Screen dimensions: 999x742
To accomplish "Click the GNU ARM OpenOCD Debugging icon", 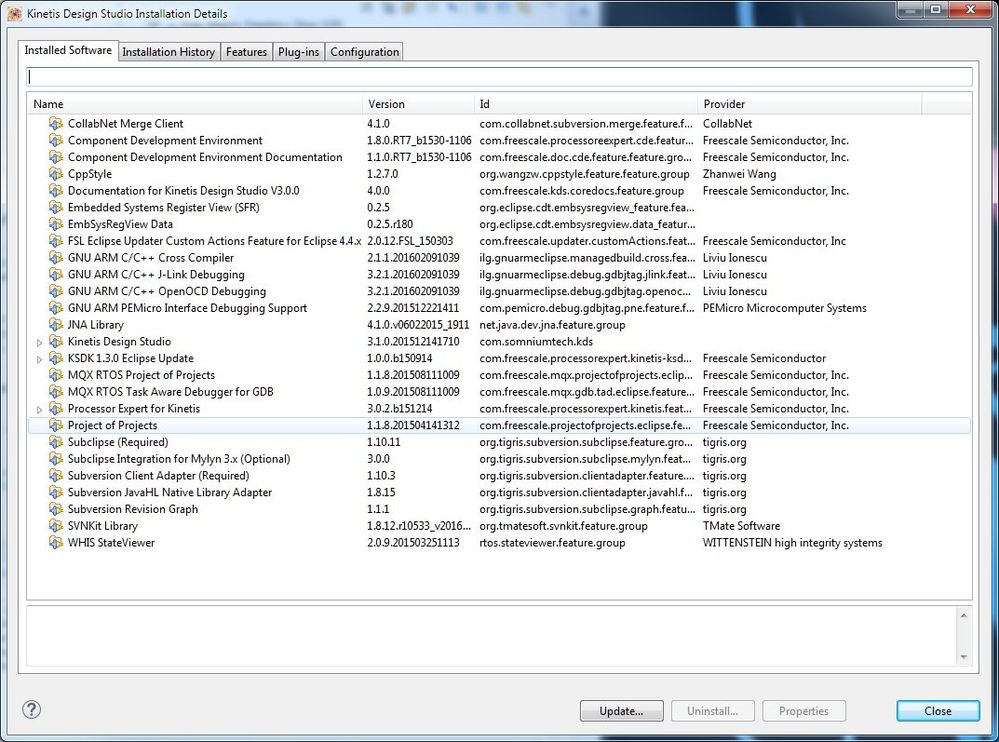I will pos(56,291).
